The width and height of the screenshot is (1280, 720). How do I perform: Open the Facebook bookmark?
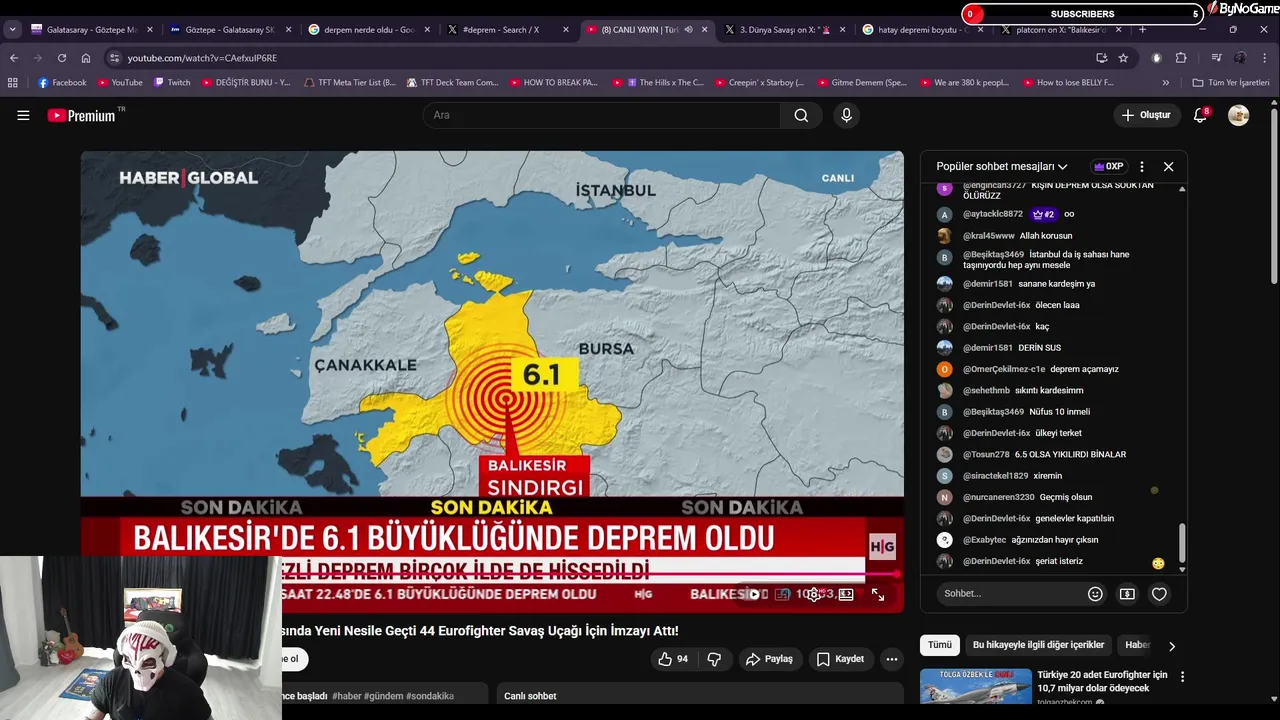click(x=62, y=83)
